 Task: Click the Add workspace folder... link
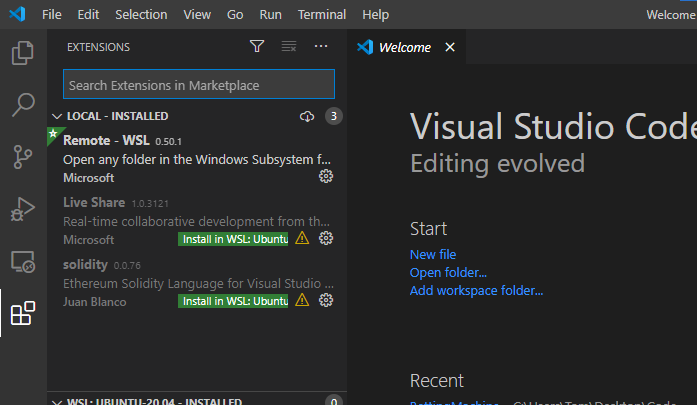[476, 290]
